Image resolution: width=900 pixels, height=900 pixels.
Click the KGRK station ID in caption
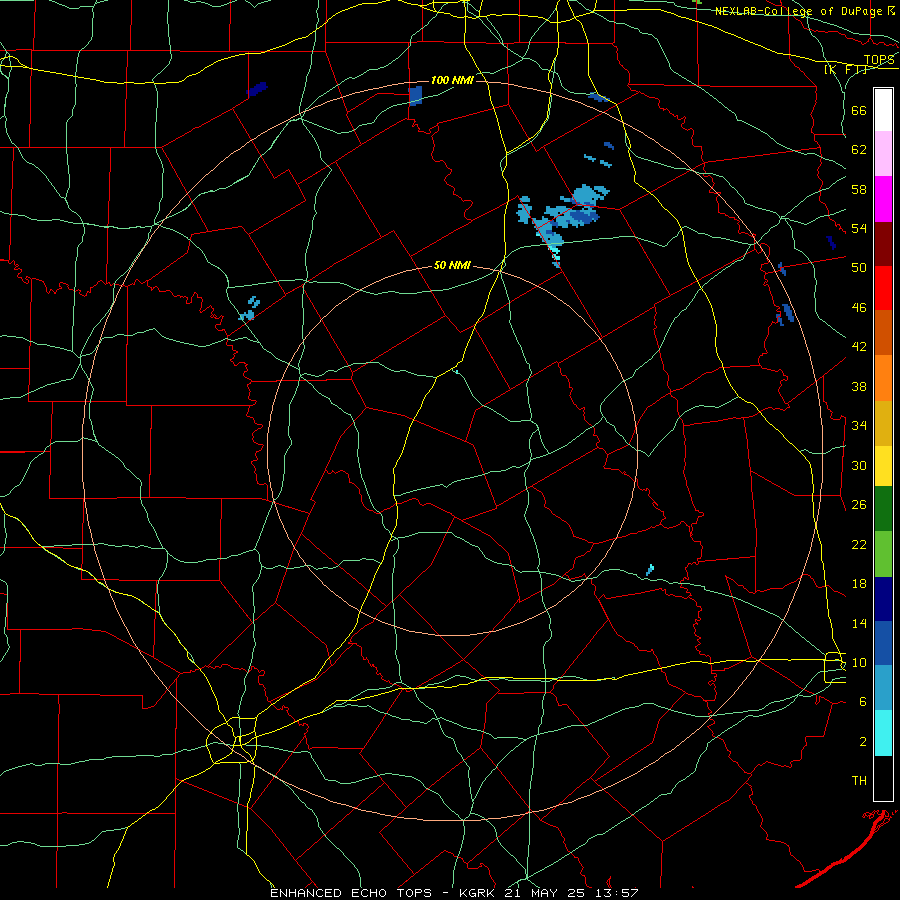(x=476, y=893)
